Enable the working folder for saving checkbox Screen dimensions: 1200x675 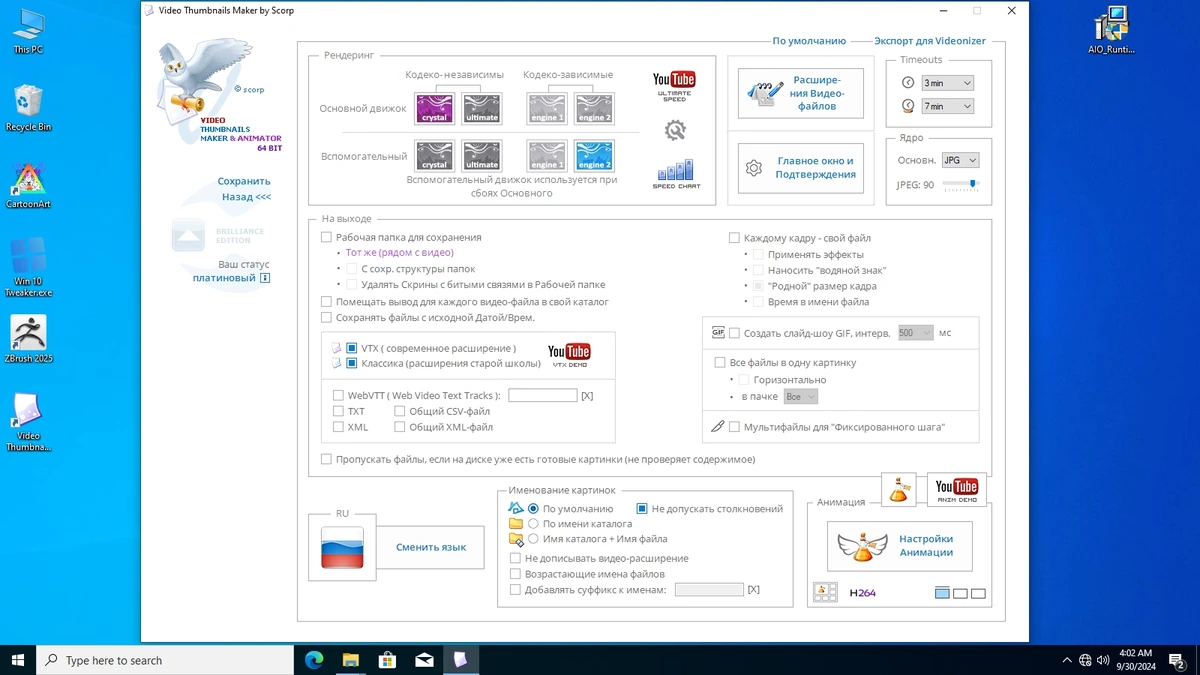326,238
